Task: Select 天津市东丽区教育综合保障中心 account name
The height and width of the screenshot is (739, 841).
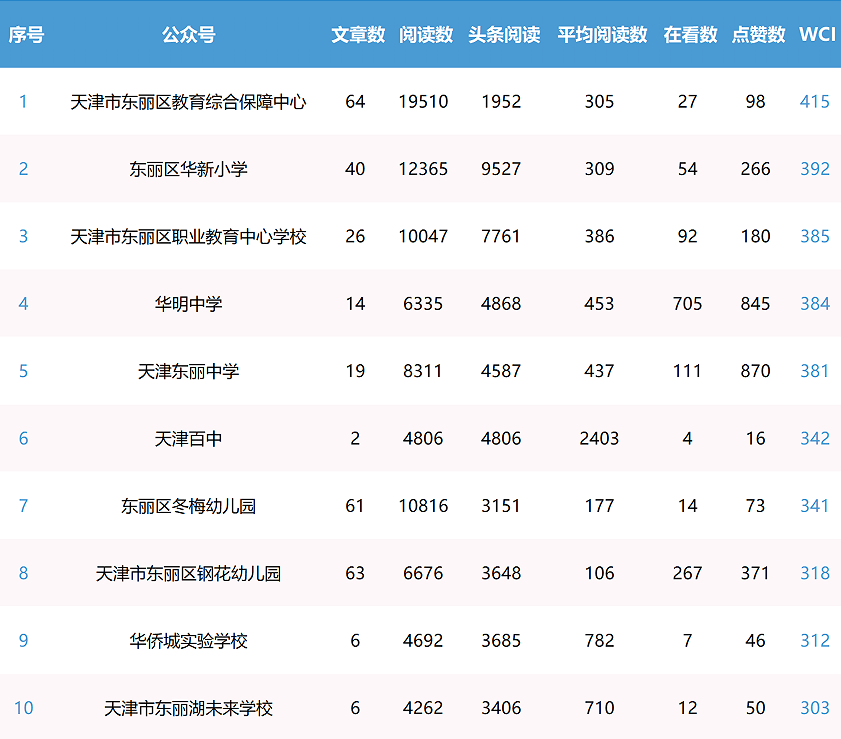Action: pos(188,102)
